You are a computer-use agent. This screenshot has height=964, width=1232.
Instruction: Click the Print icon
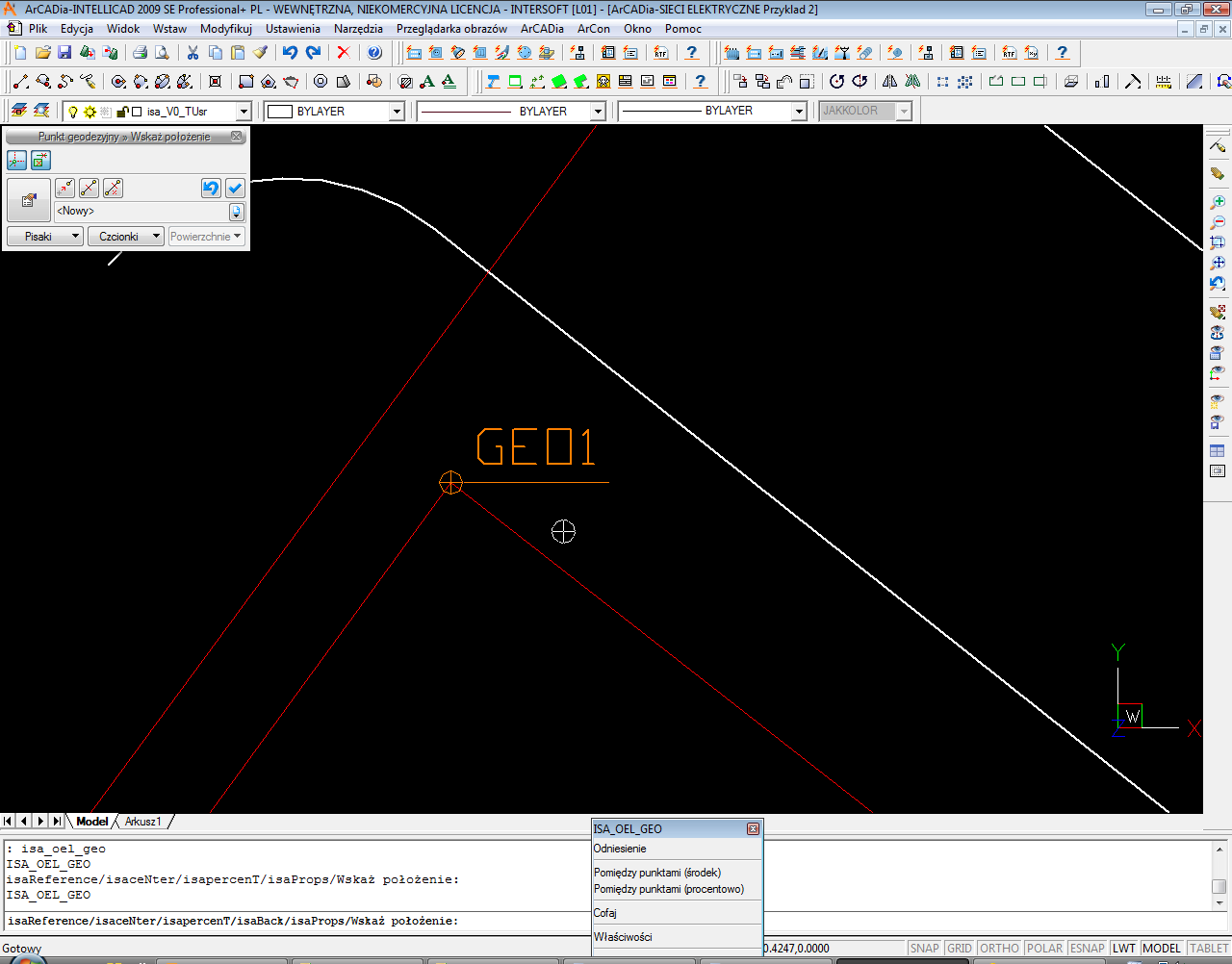click(x=140, y=53)
